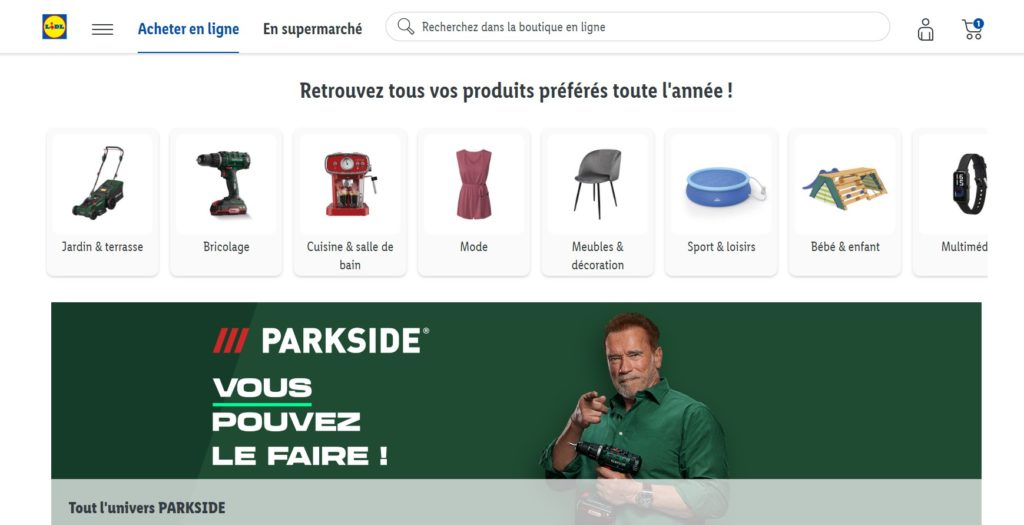
Task: Open the hamburger menu icon
Action: point(103,29)
